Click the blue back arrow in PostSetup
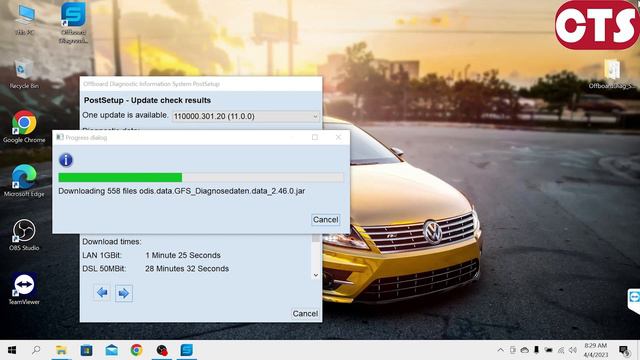Screen dimensions: 640x360 point(102,292)
